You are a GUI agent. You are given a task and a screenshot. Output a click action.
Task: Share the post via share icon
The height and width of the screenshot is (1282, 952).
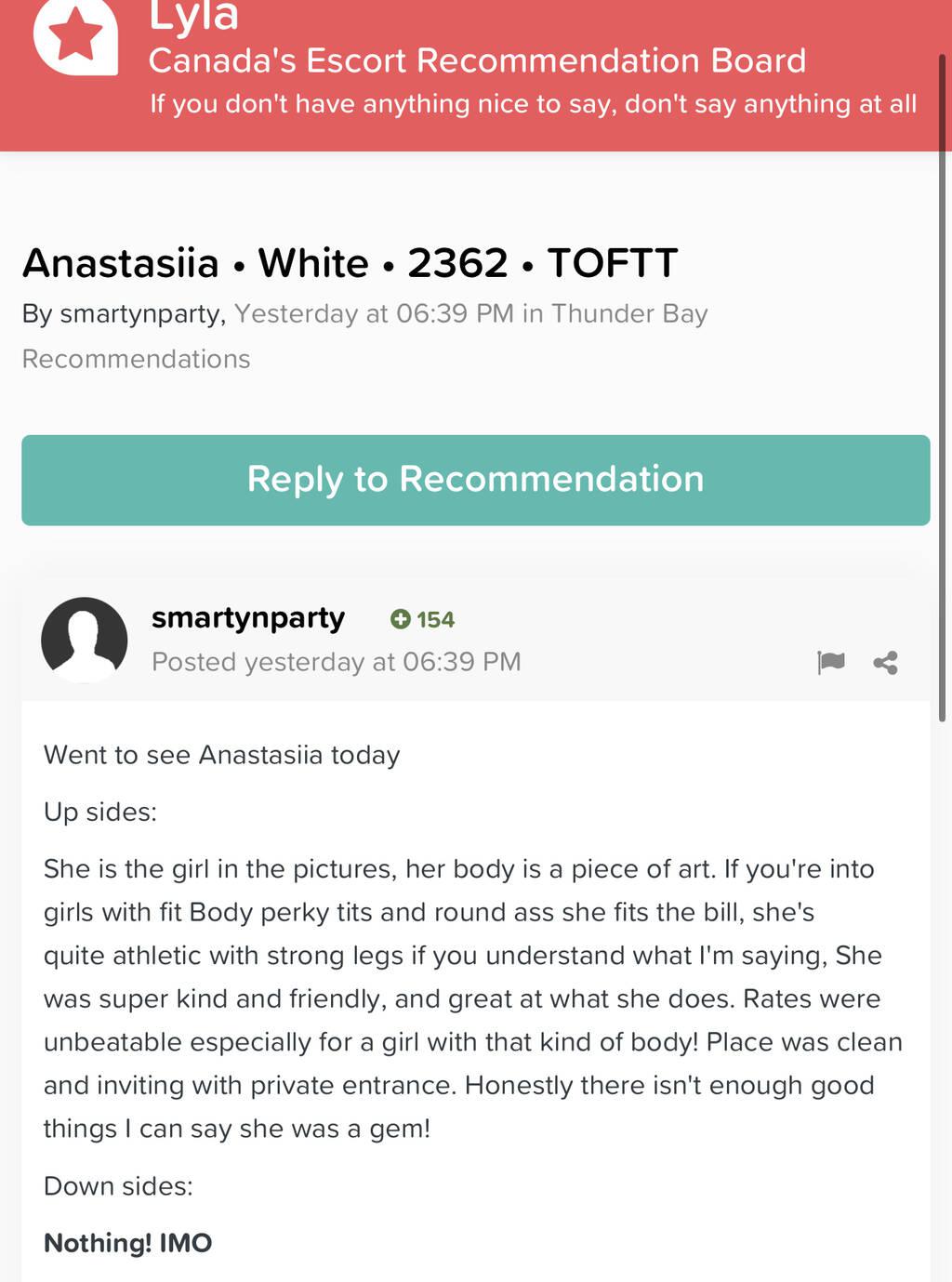click(x=885, y=663)
